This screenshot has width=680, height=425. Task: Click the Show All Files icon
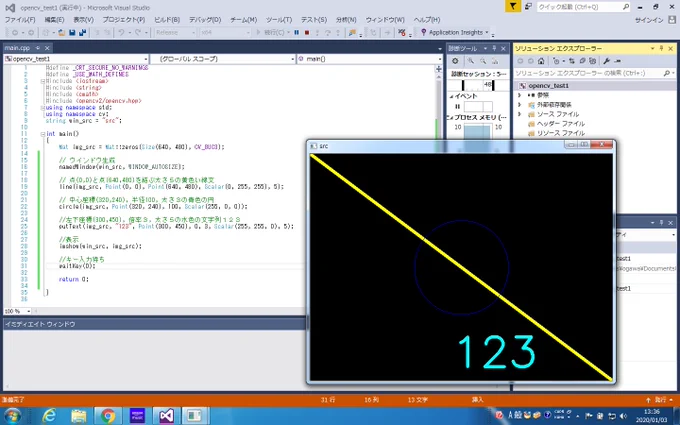tap(592, 61)
